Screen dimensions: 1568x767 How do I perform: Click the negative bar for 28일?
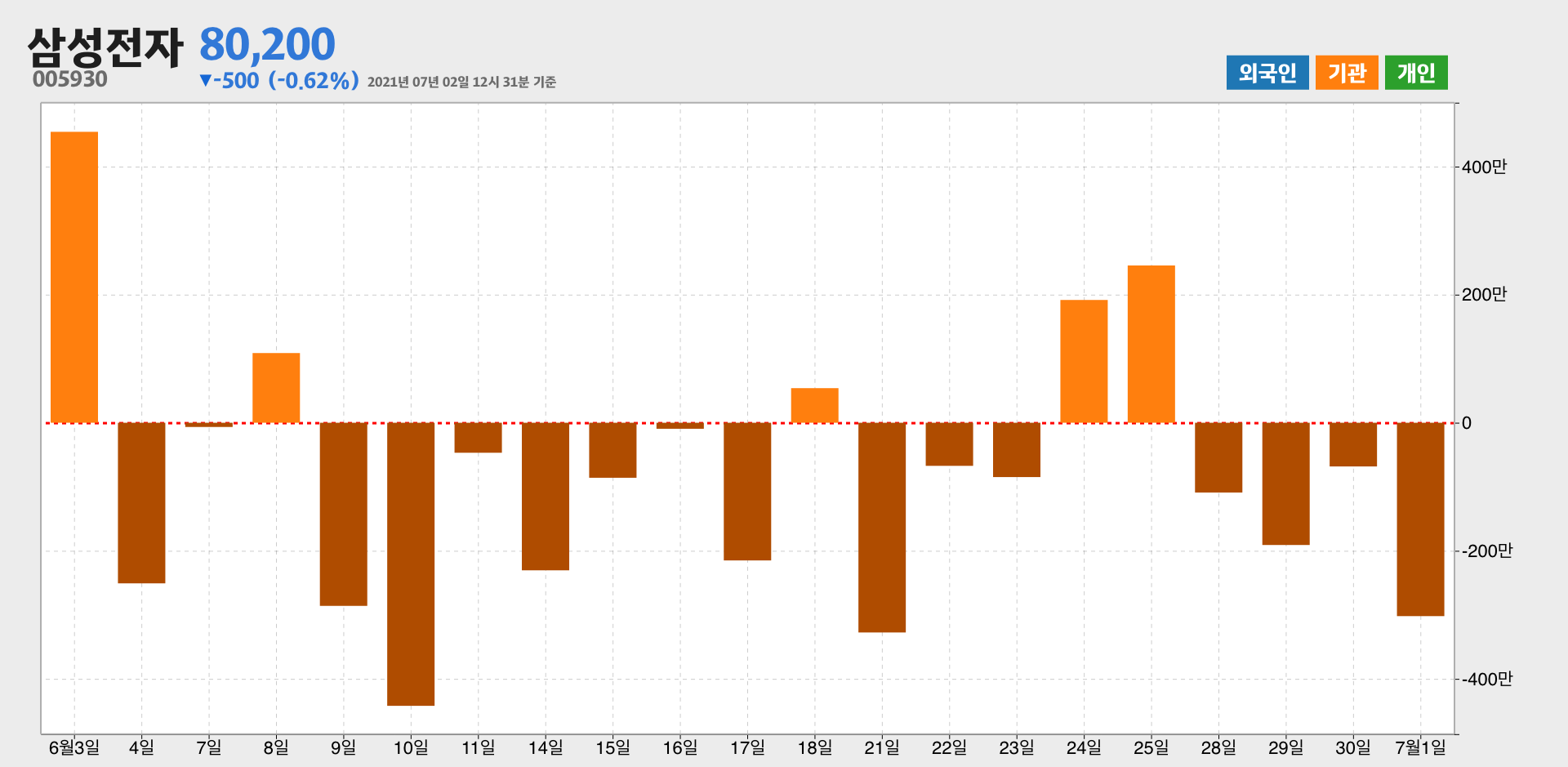tap(1218, 457)
